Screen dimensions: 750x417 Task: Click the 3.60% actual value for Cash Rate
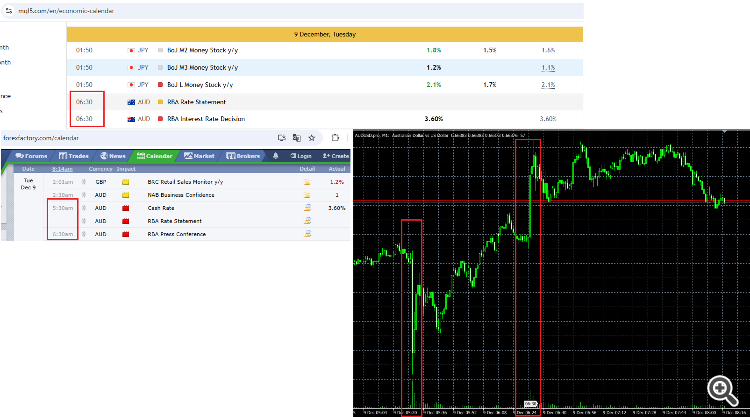pos(337,208)
